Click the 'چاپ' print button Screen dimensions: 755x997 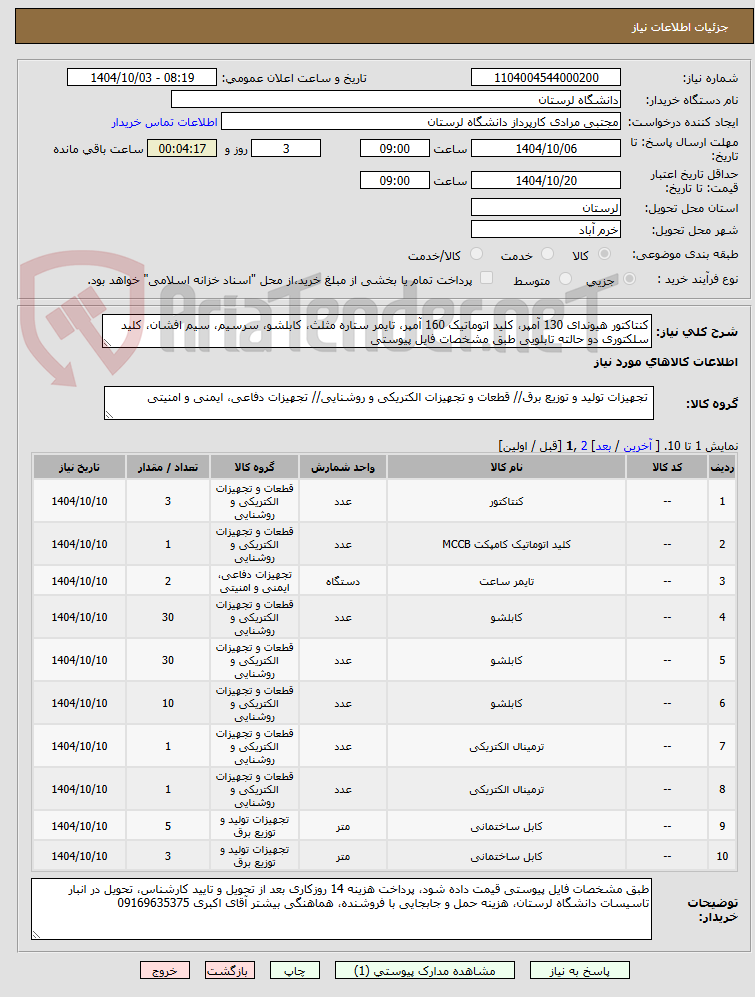[294, 970]
